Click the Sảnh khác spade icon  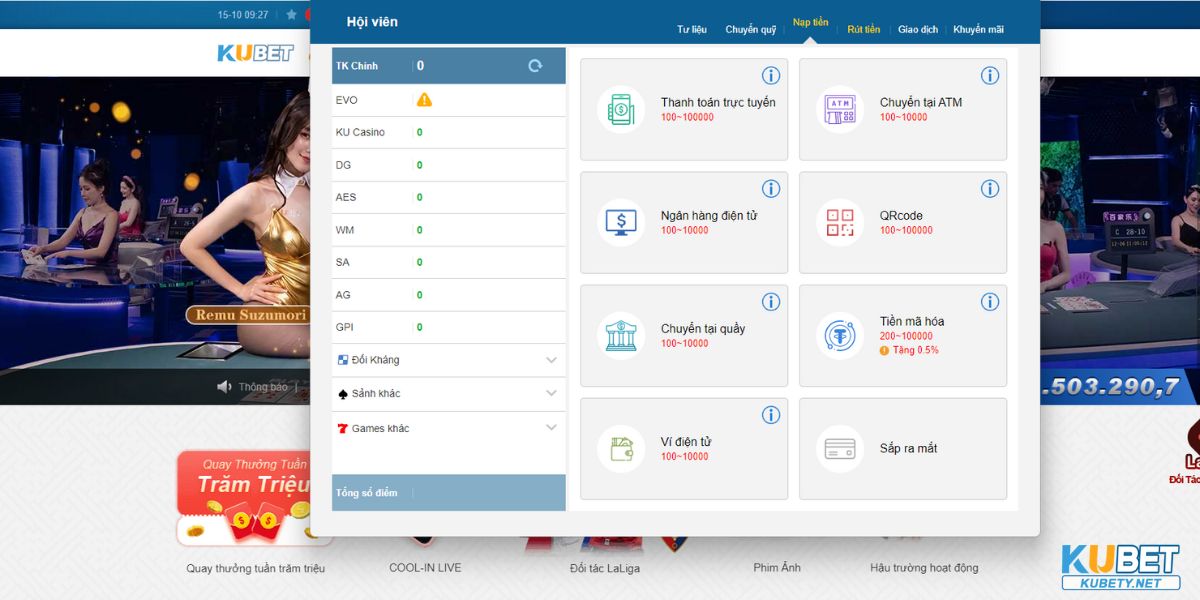coord(343,394)
